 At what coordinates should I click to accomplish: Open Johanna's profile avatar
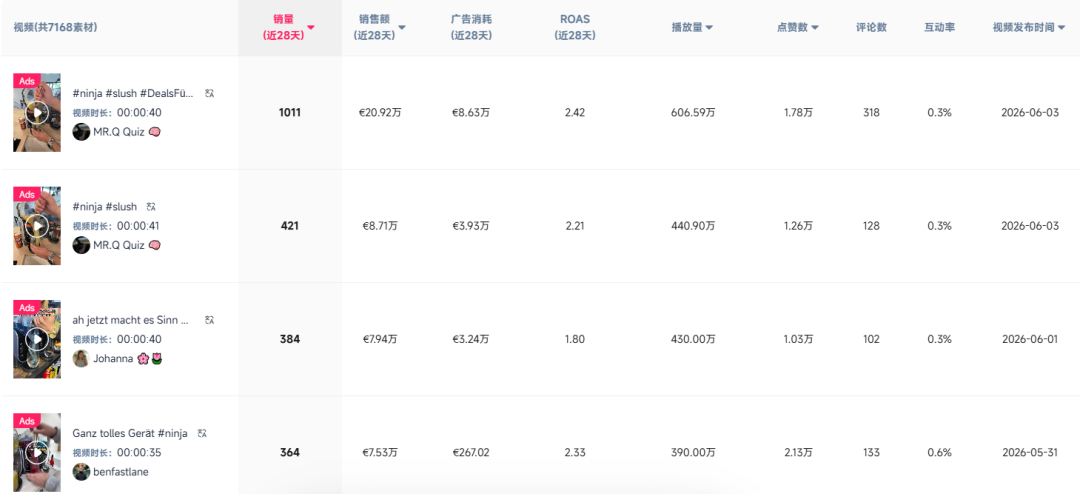click(x=81, y=358)
